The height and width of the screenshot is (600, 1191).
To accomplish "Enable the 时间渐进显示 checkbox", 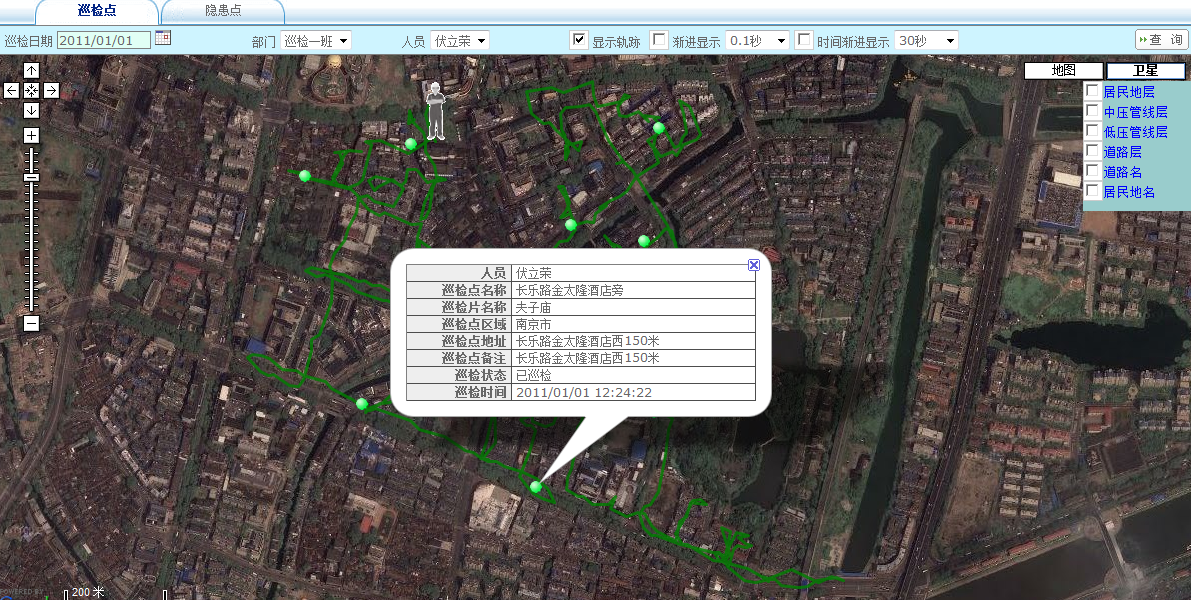I will 804,39.
